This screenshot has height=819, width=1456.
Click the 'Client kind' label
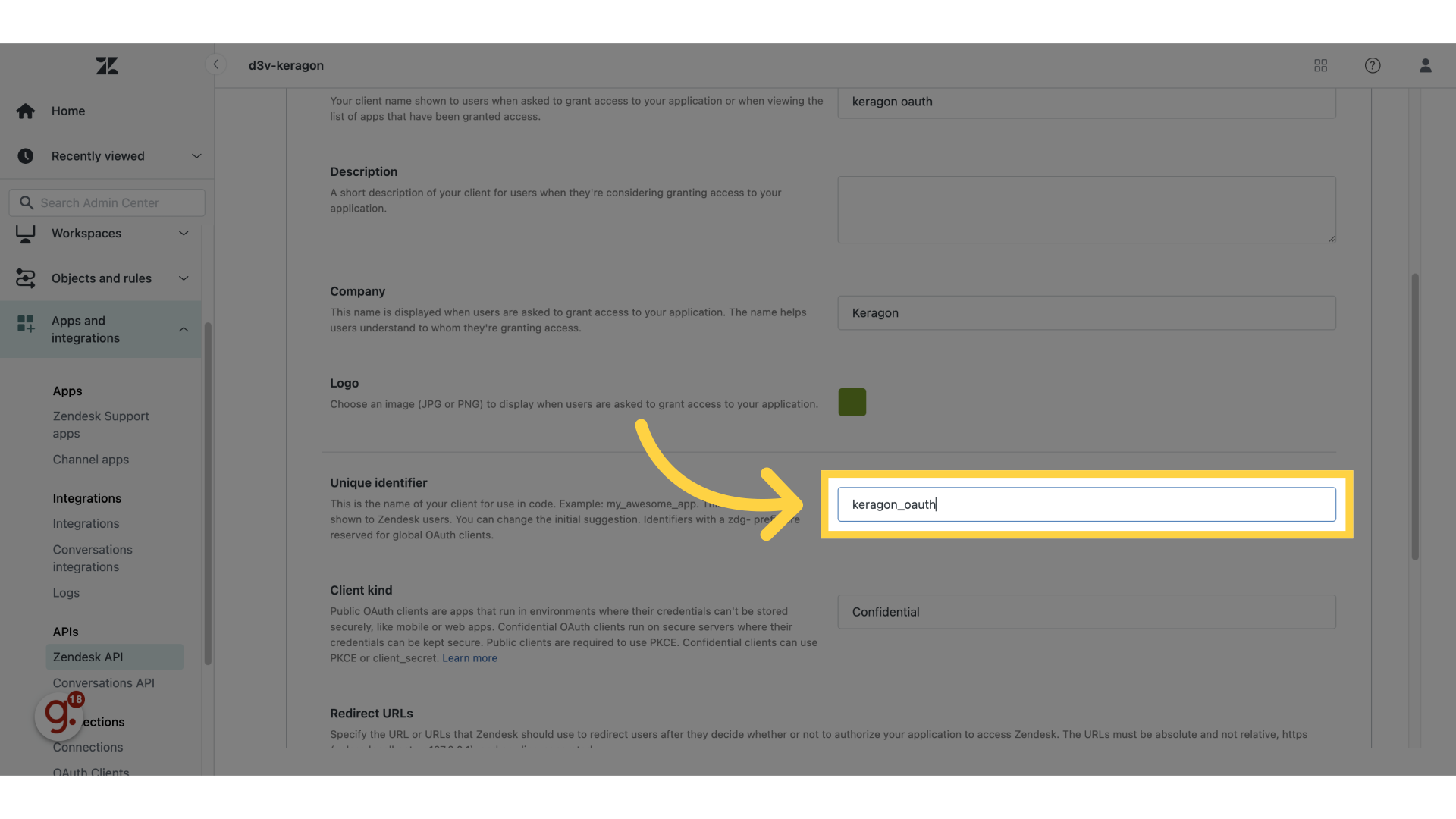[x=361, y=591]
